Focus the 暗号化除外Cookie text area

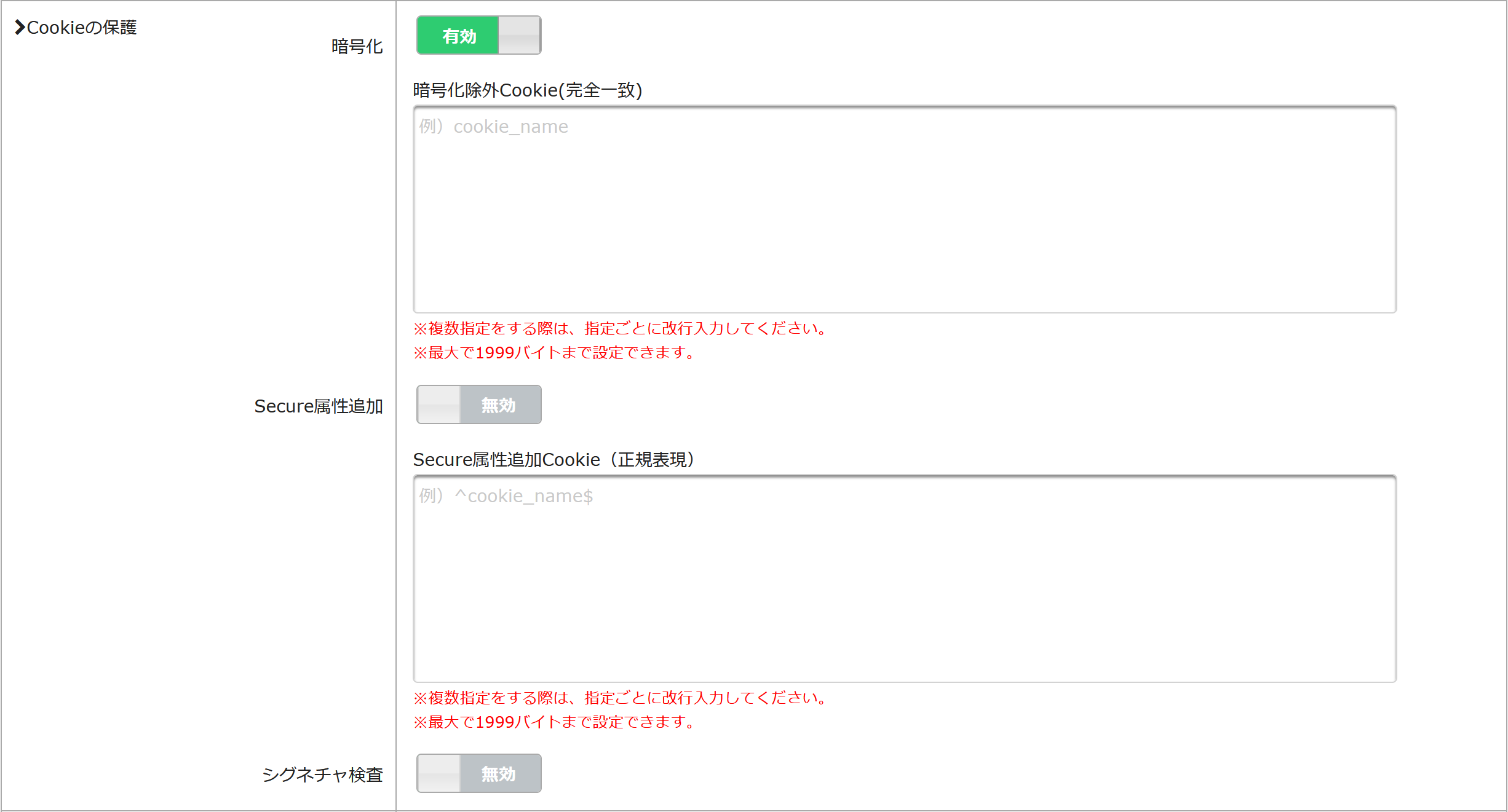click(x=905, y=210)
